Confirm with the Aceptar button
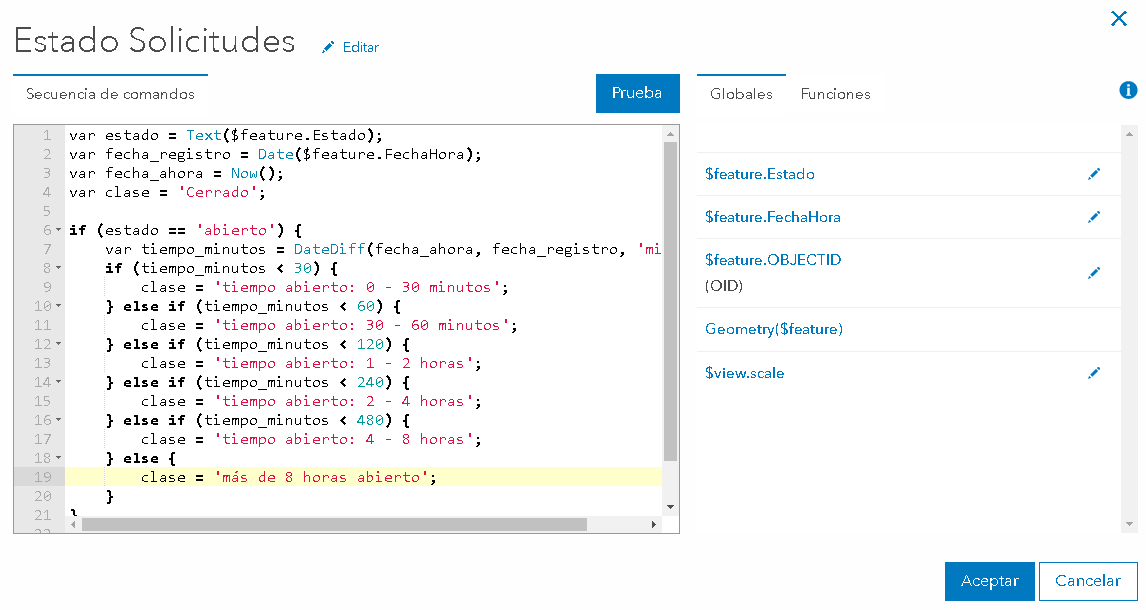 [x=990, y=581]
